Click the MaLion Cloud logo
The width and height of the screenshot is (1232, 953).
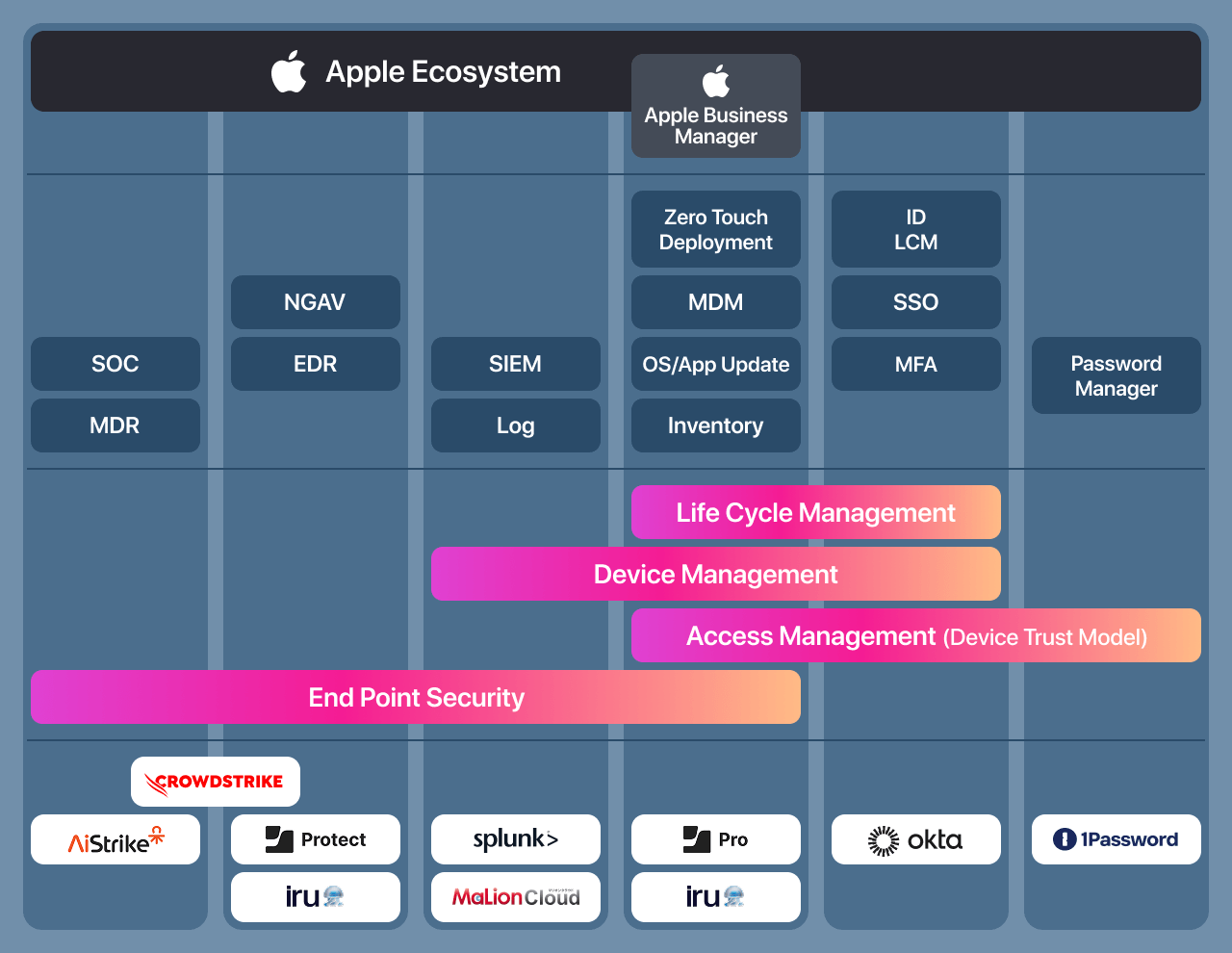[x=516, y=897]
